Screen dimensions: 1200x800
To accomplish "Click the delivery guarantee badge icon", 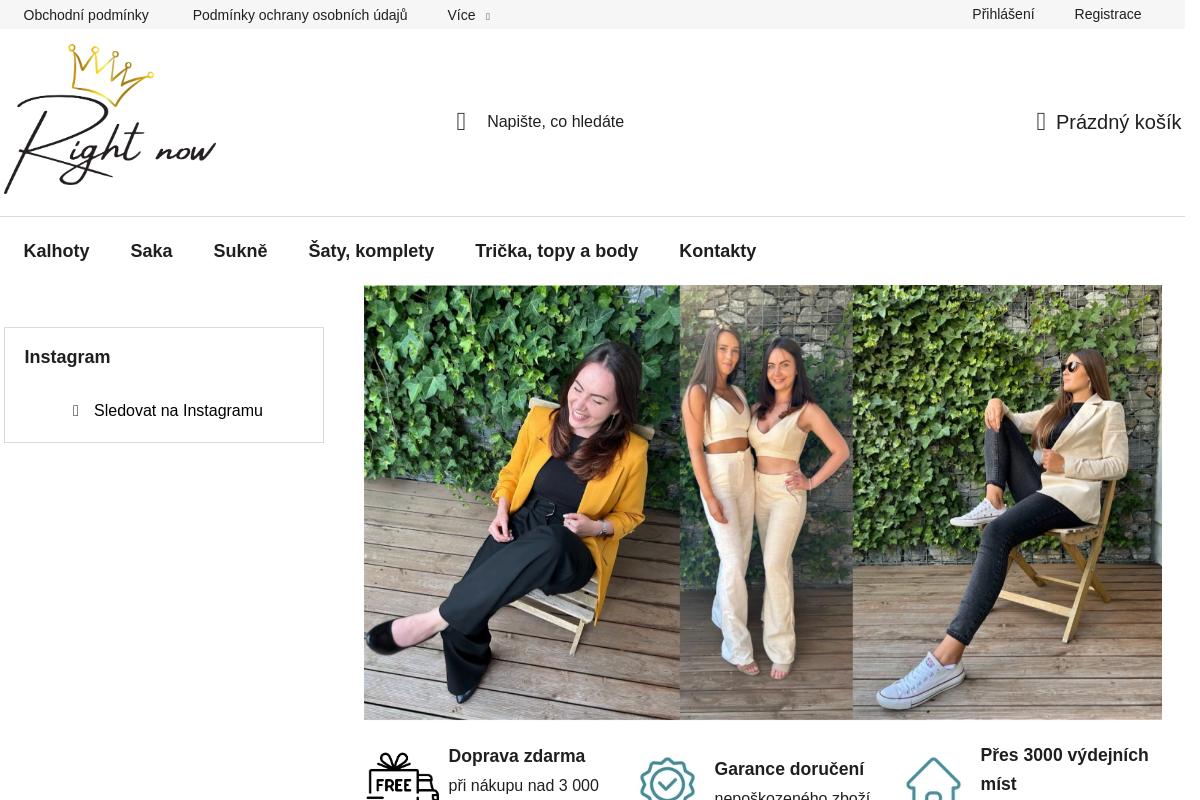I will point(667,780).
